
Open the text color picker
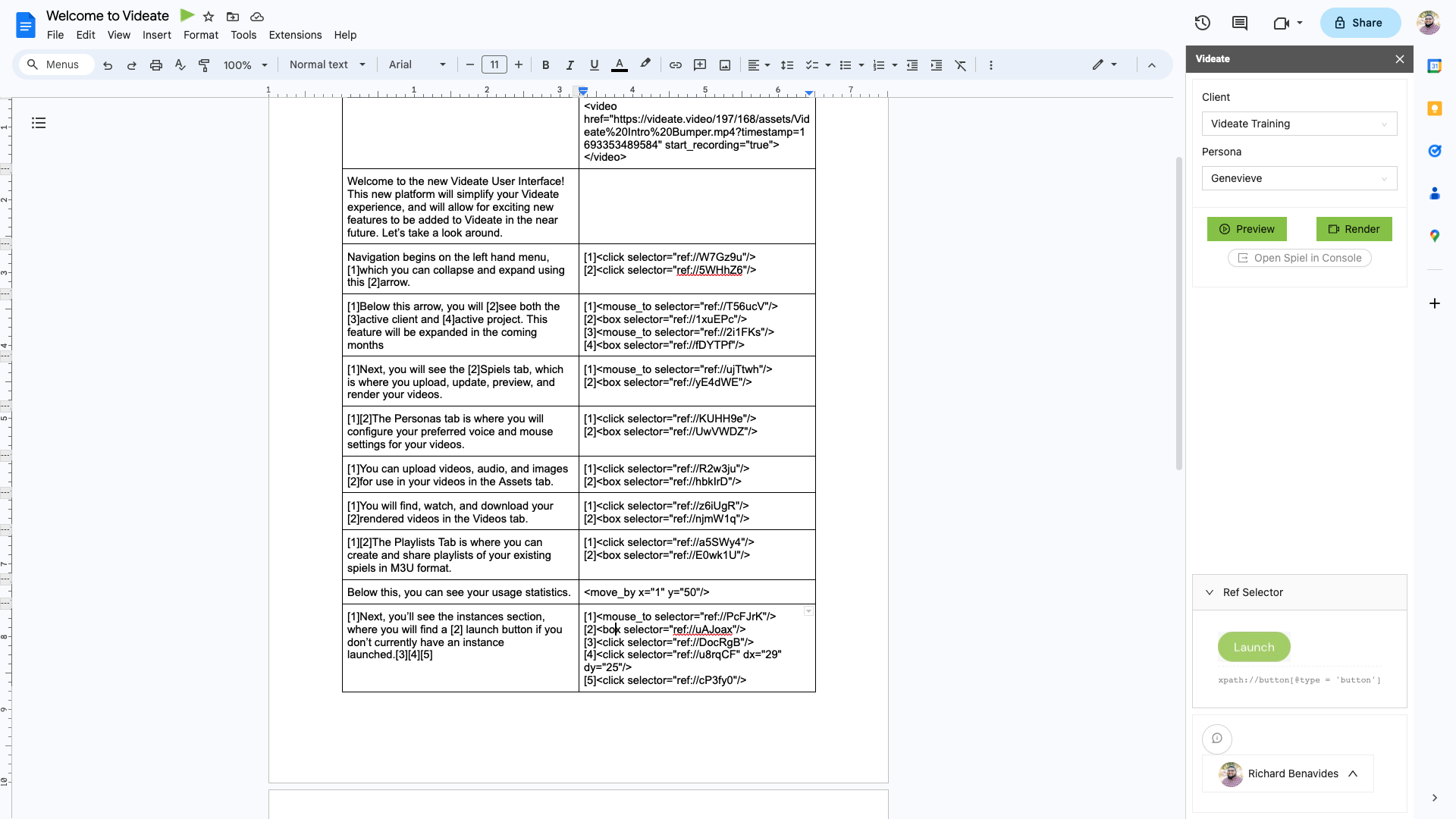(620, 65)
